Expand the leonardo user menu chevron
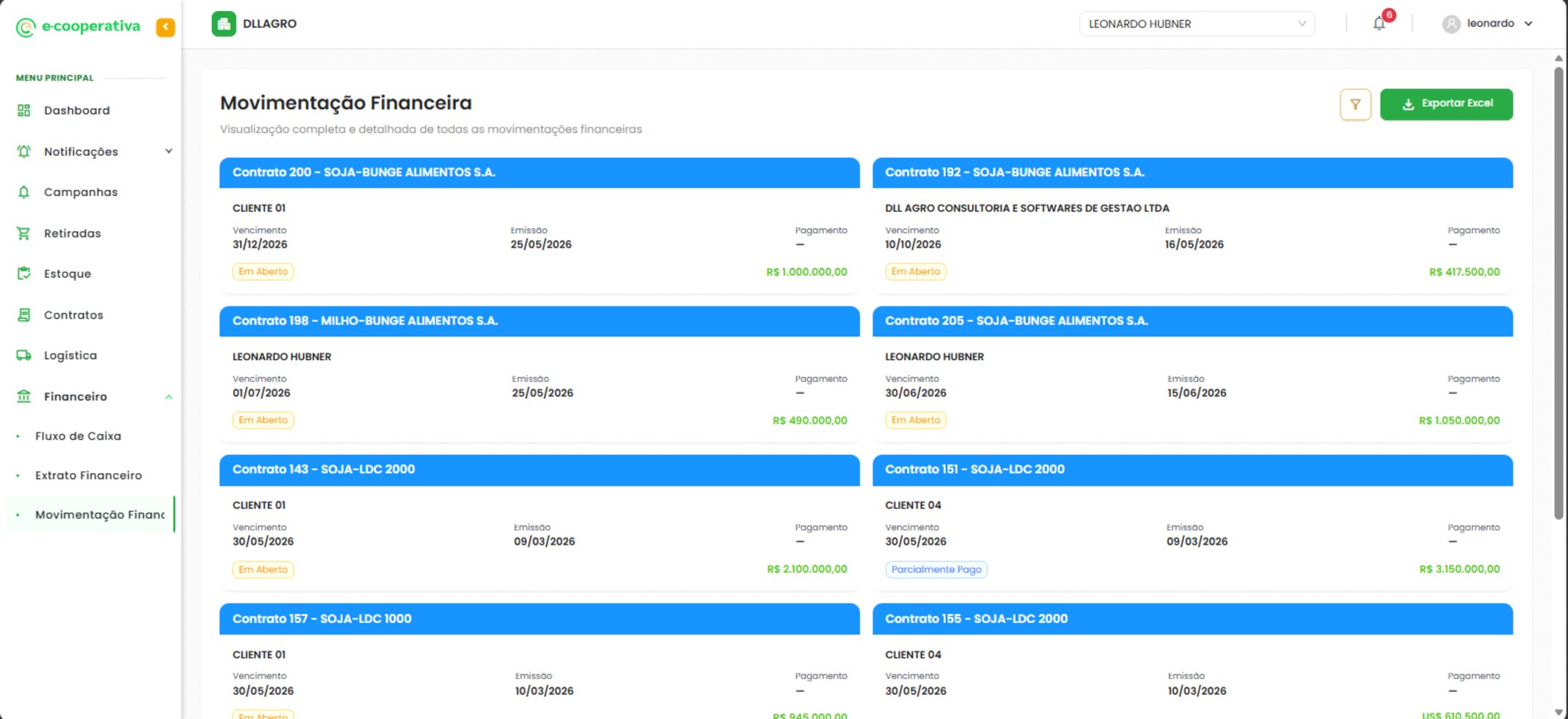Screen dimensions: 1568x719 pos(1529,24)
